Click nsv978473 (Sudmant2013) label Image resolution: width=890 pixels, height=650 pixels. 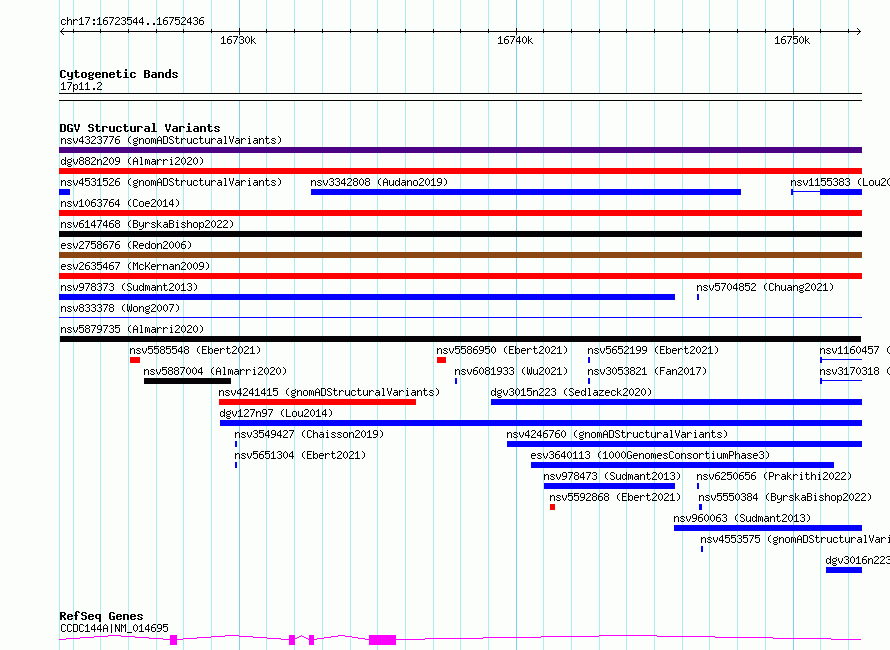[612, 476]
